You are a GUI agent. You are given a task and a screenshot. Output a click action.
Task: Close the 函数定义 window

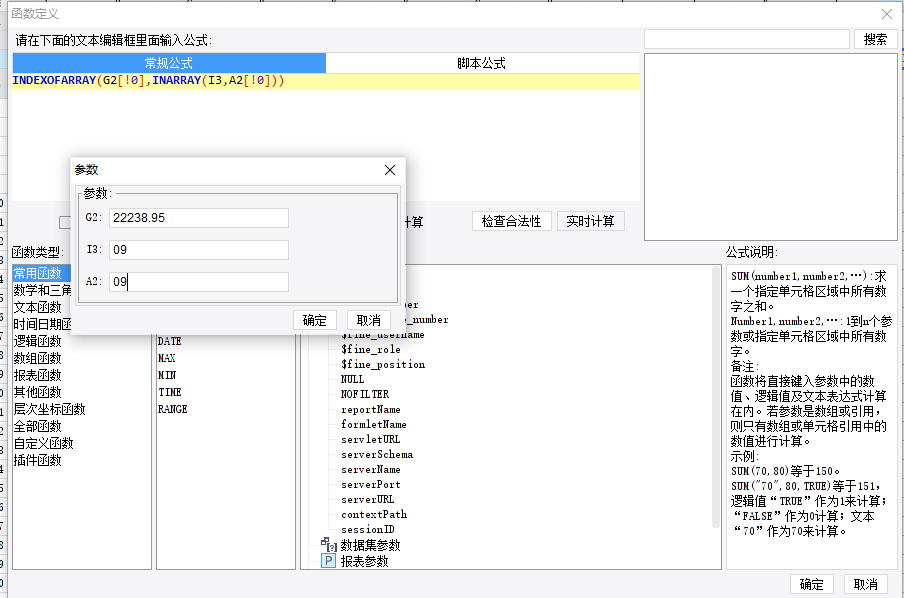tap(887, 14)
